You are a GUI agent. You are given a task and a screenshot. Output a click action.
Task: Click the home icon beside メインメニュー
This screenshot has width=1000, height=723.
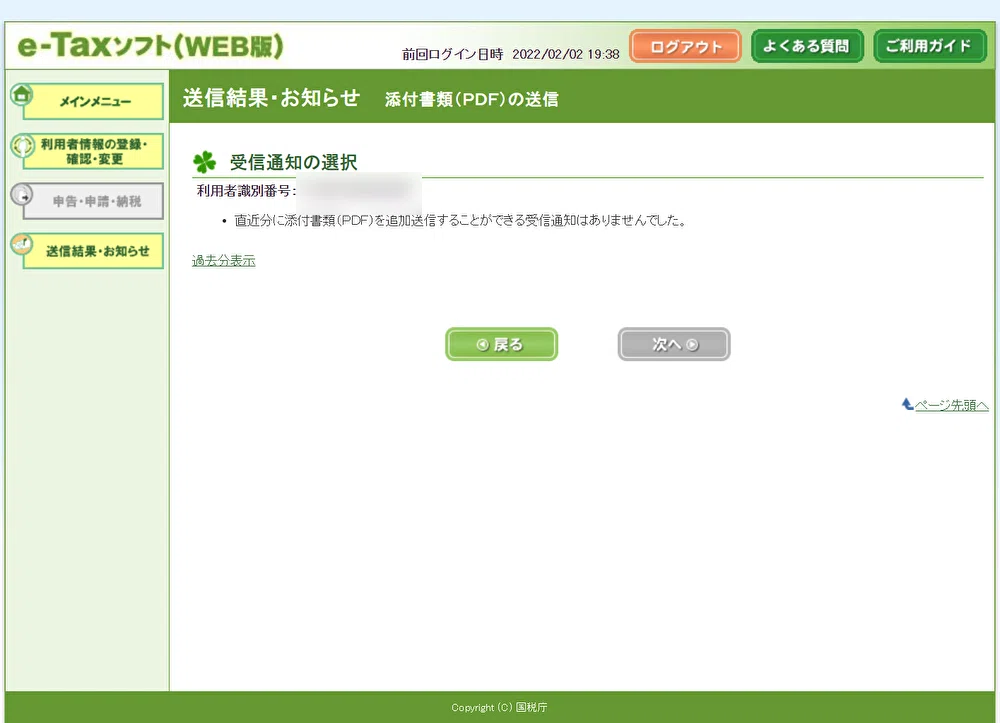click(x=22, y=94)
